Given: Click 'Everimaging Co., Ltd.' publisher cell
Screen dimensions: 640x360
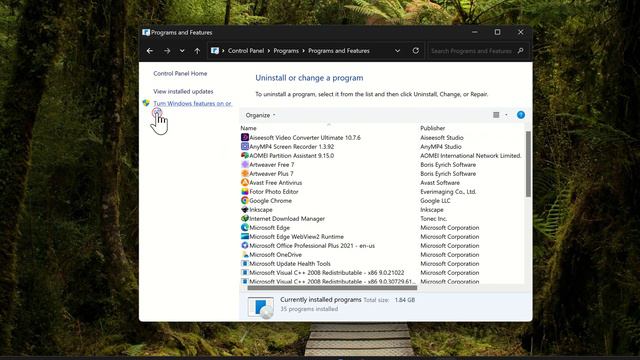Looking at the screenshot, I should [x=448, y=191].
